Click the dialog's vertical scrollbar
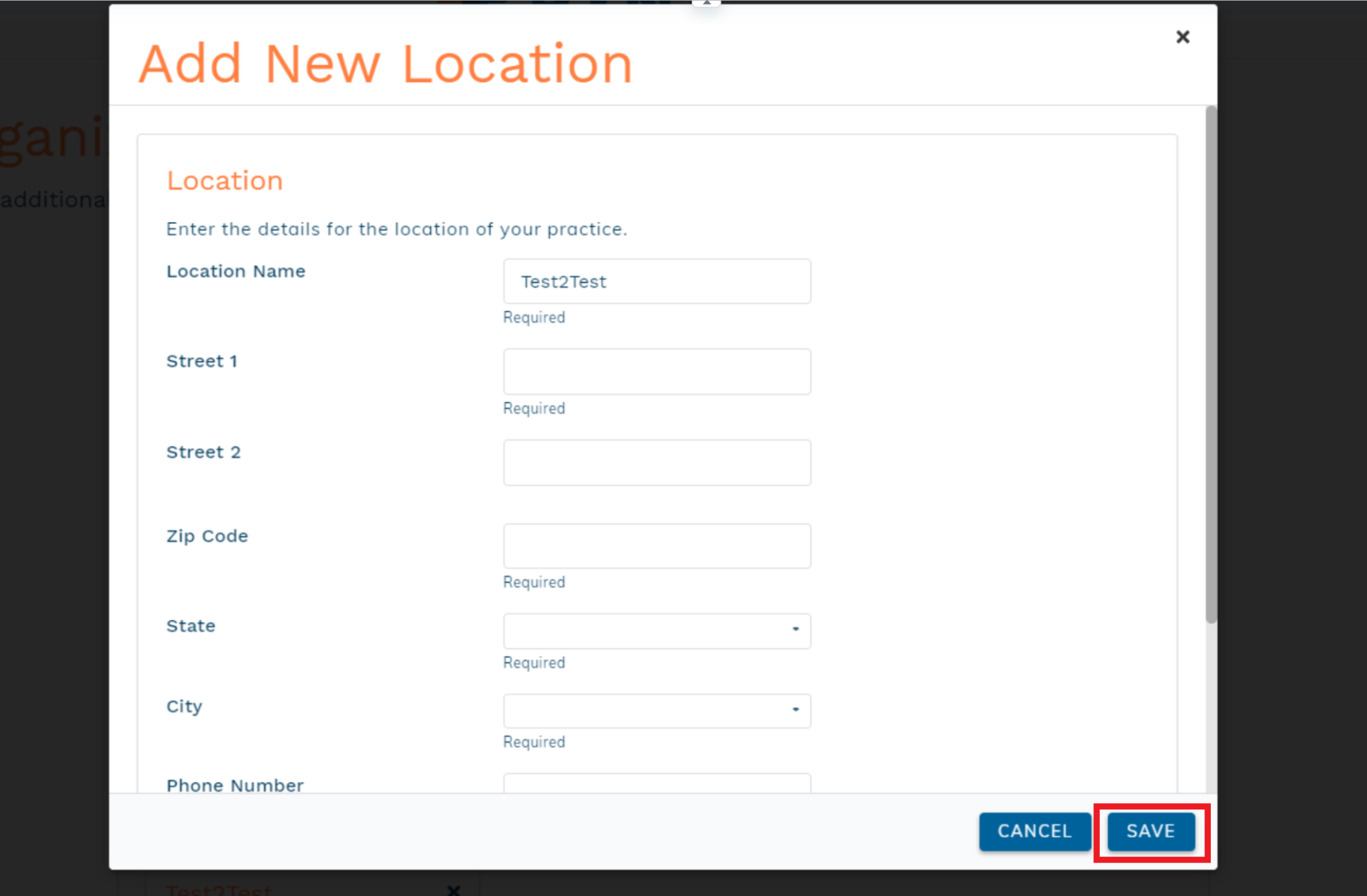Image resolution: width=1367 pixels, height=896 pixels. coord(1211,364)
